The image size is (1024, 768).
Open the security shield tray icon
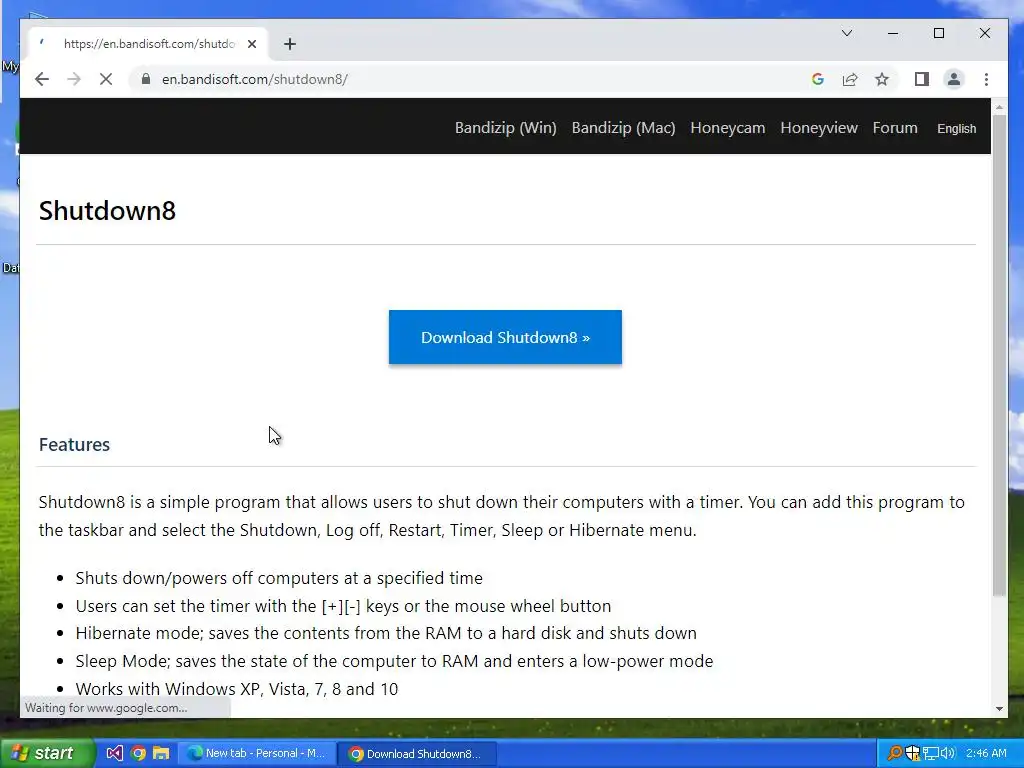pyautogui.click(x=912, y=753)
